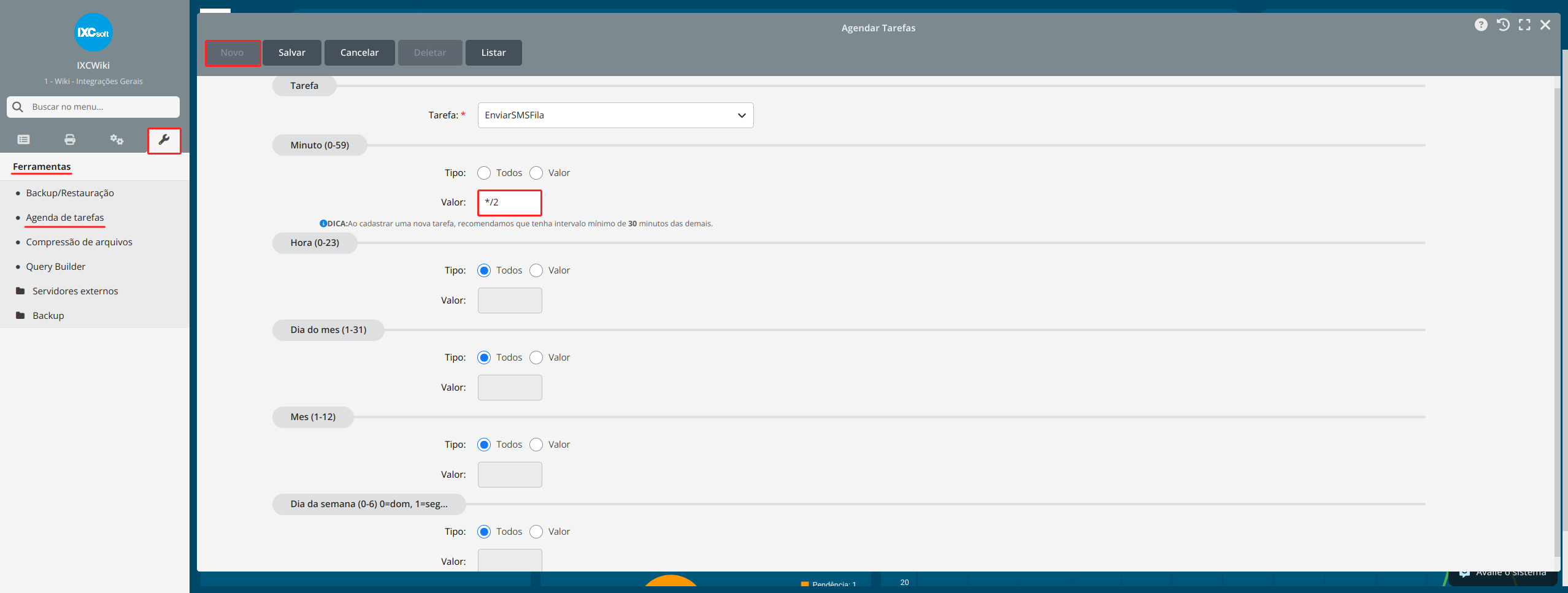The width and height of the screenshot is (1568, 593).
Task: Click the Minuto Valor field with */2
Action: click(510, 202)
